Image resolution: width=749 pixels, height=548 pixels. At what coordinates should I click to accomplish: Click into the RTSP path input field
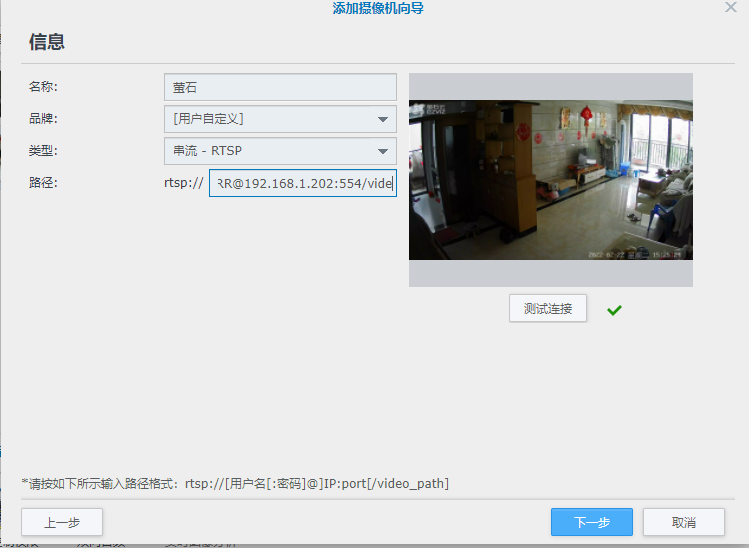(x=302, y=184)
